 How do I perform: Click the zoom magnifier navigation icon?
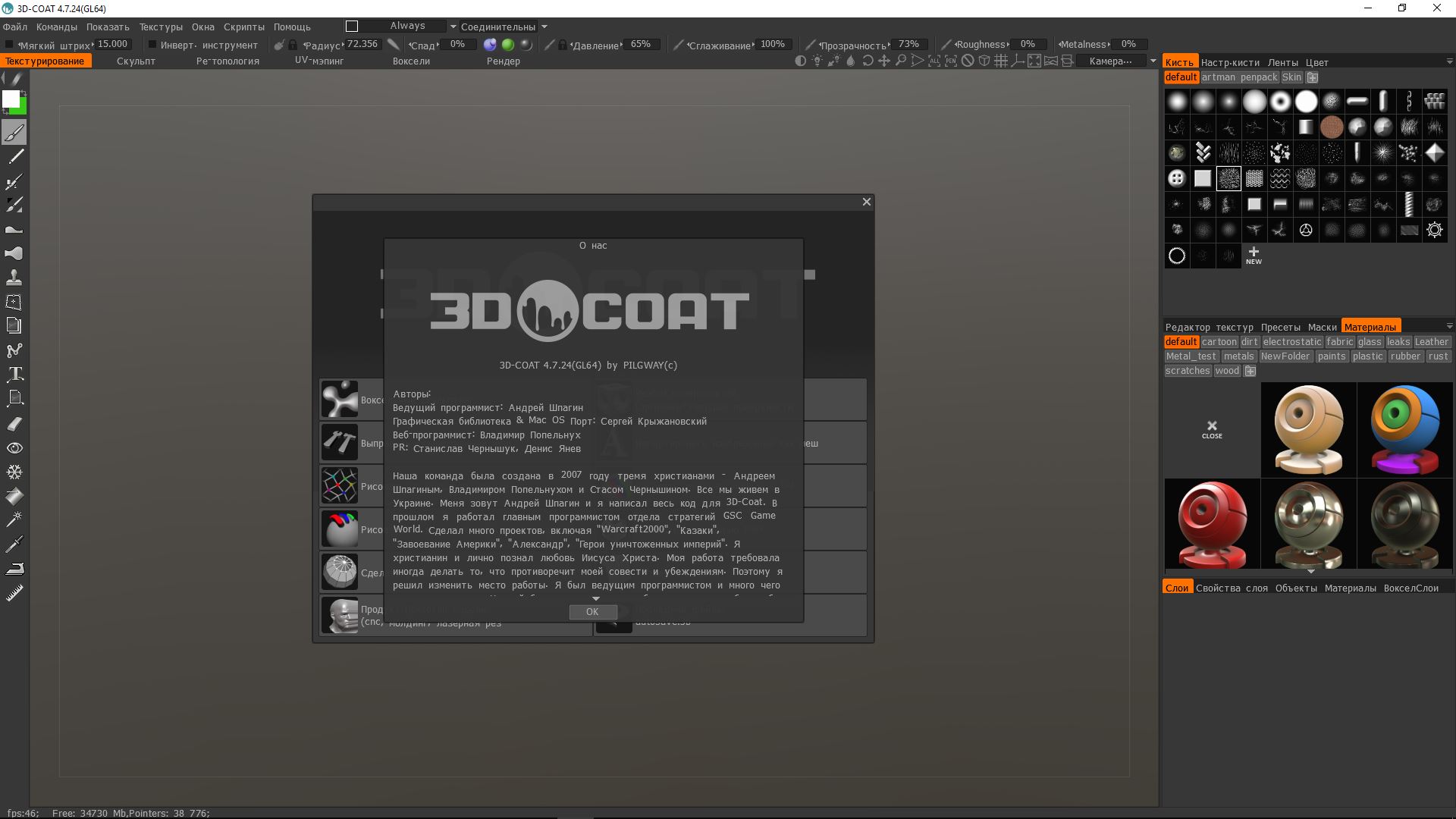[901, 61]
